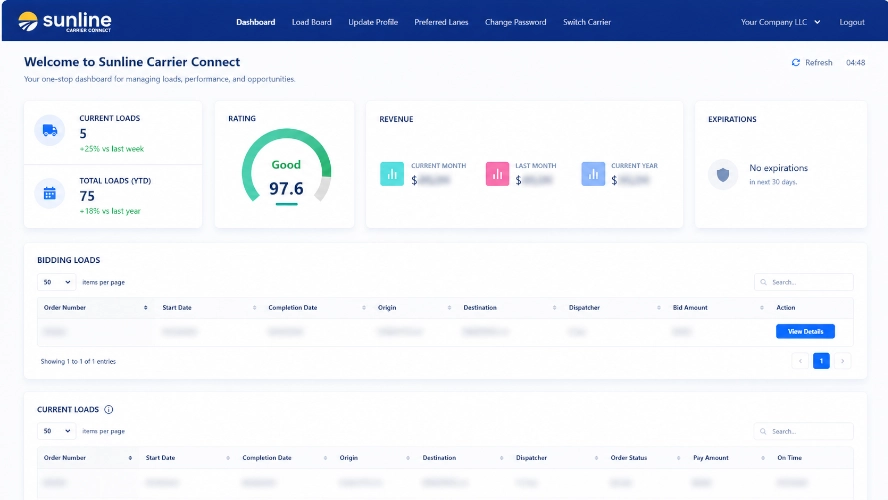
Task: Sort Current Loads by Order Status arrows
Action: click(678, 458)
